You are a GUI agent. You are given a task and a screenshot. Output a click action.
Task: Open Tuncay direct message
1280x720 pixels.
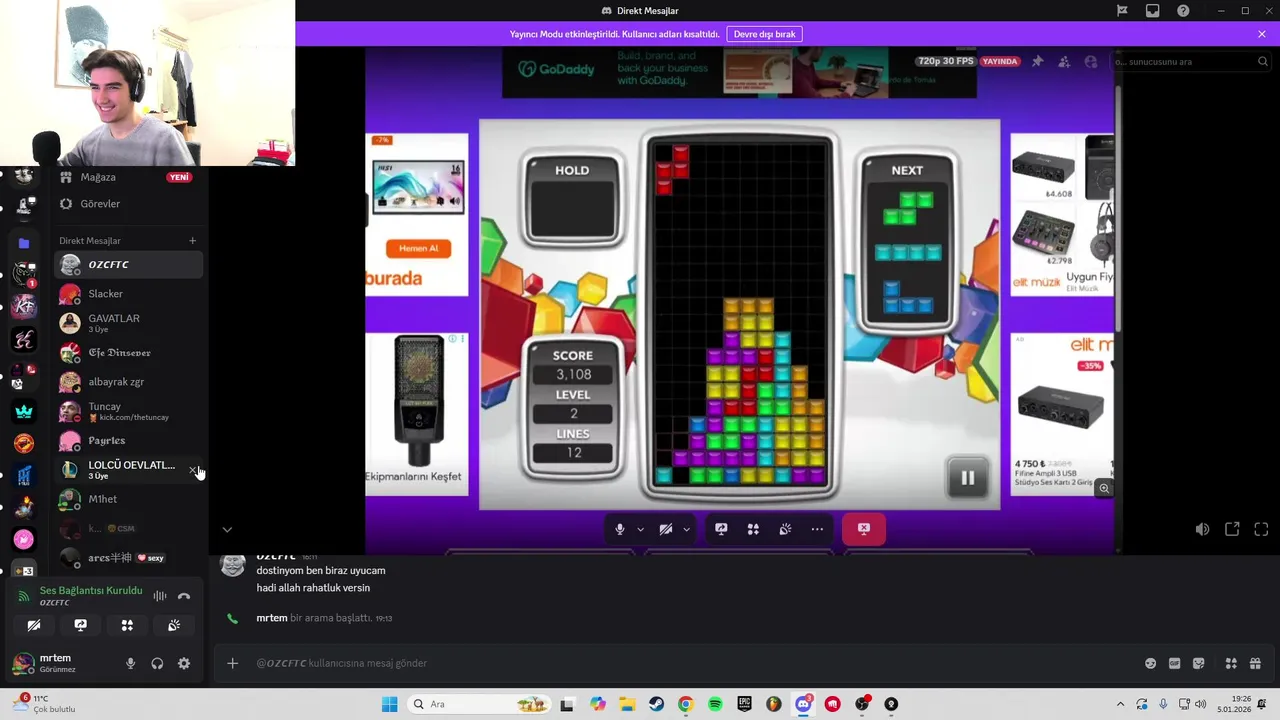(128, 411)
